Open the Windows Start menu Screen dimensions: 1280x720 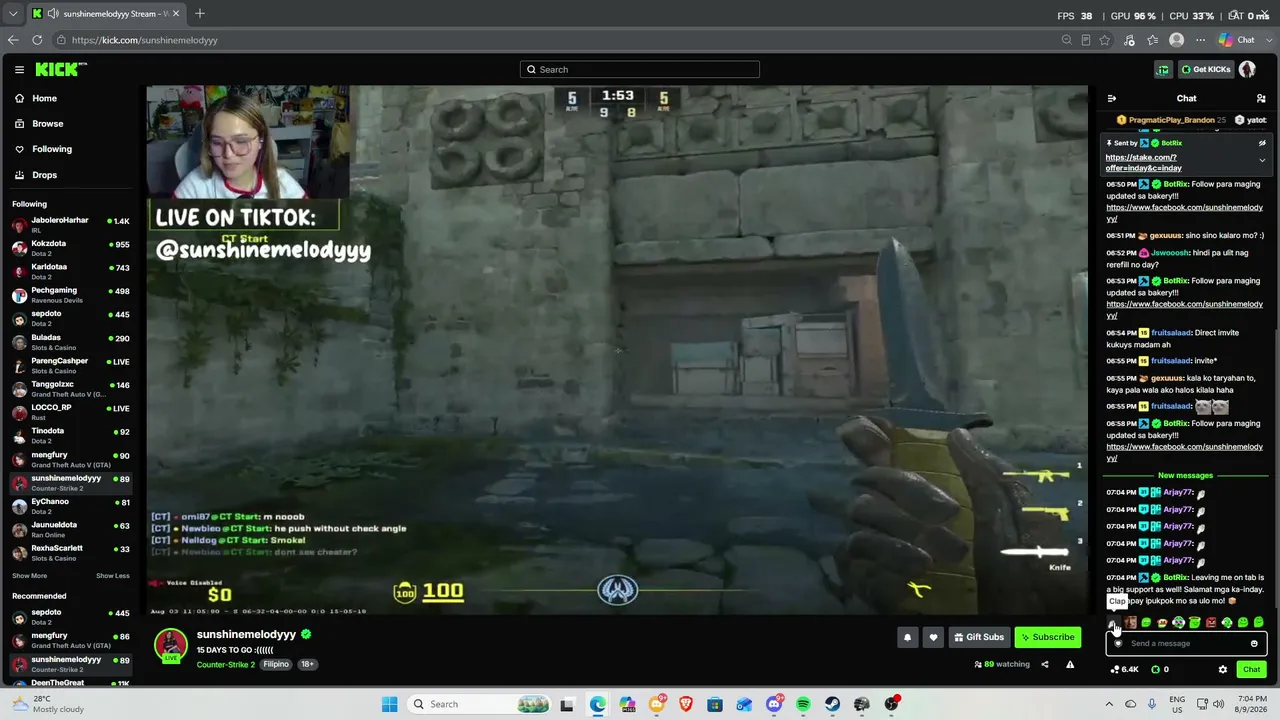coord(389,704)
